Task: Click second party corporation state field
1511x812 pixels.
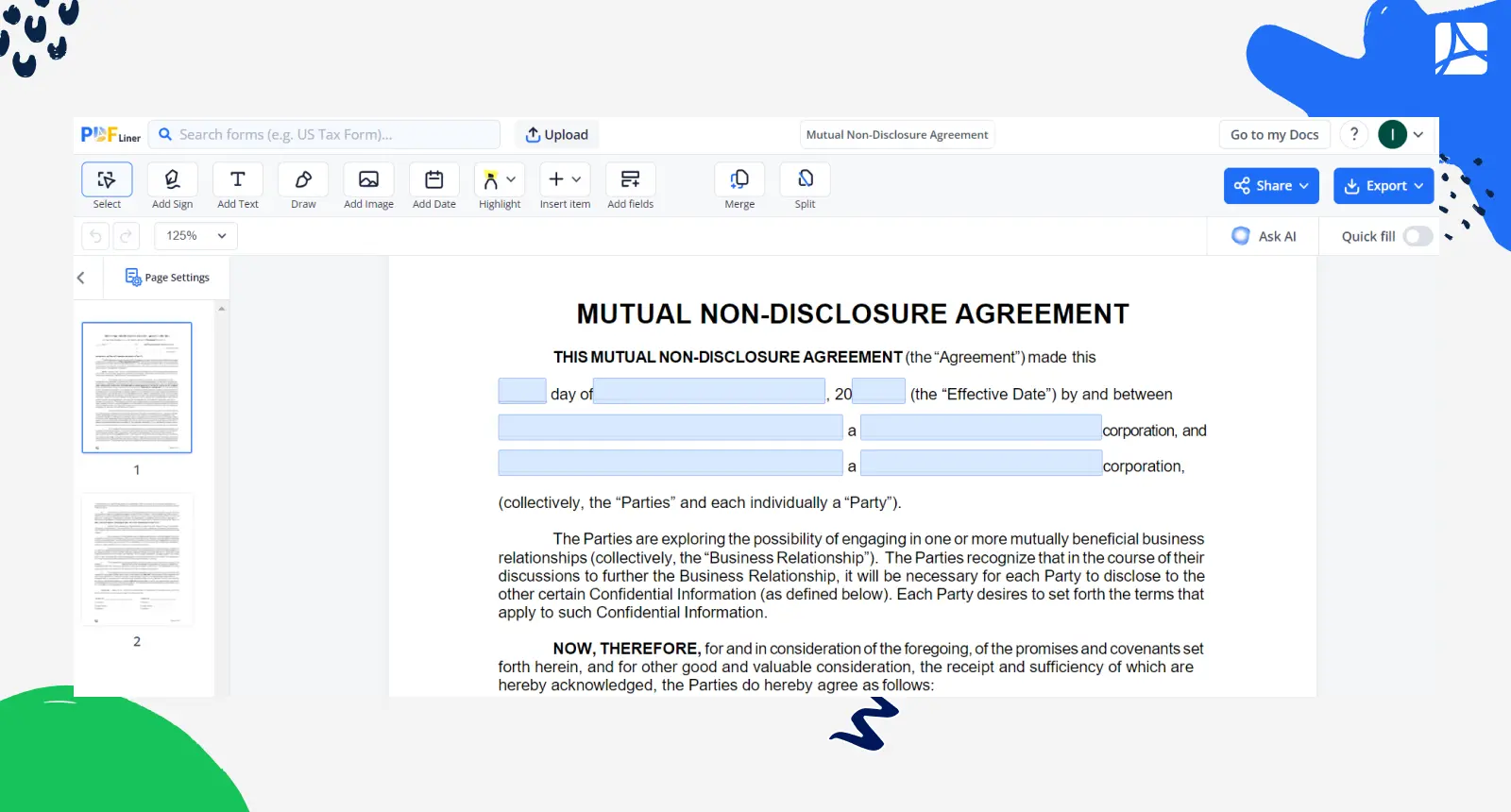Action: click(981, 463)
